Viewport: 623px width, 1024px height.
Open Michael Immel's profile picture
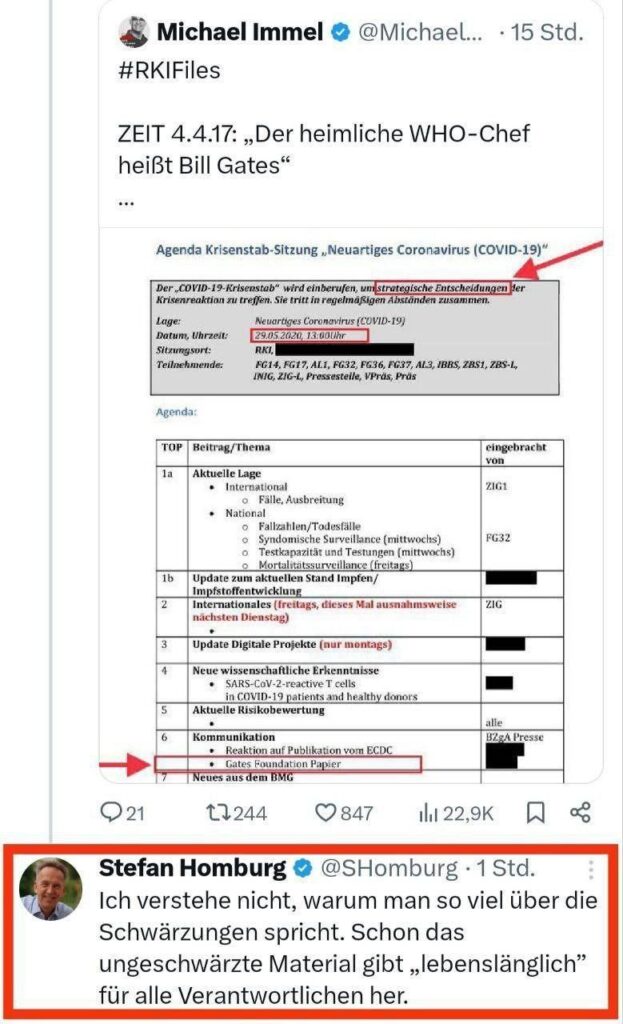131,32
